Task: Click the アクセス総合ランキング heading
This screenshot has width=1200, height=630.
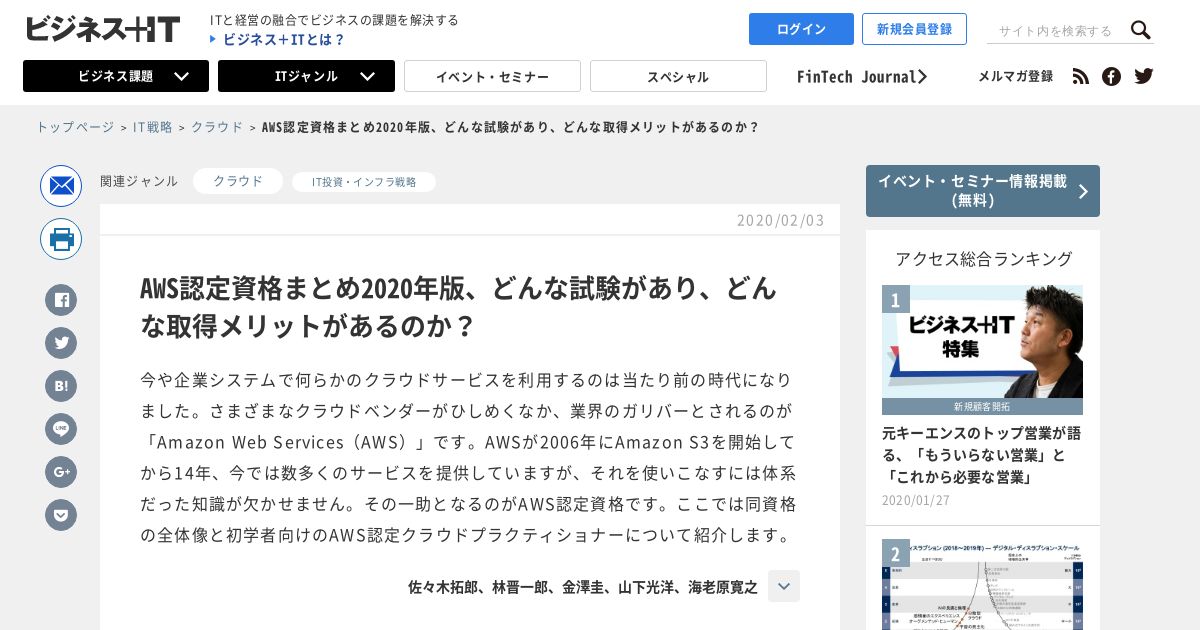Action: pos(983,259)
